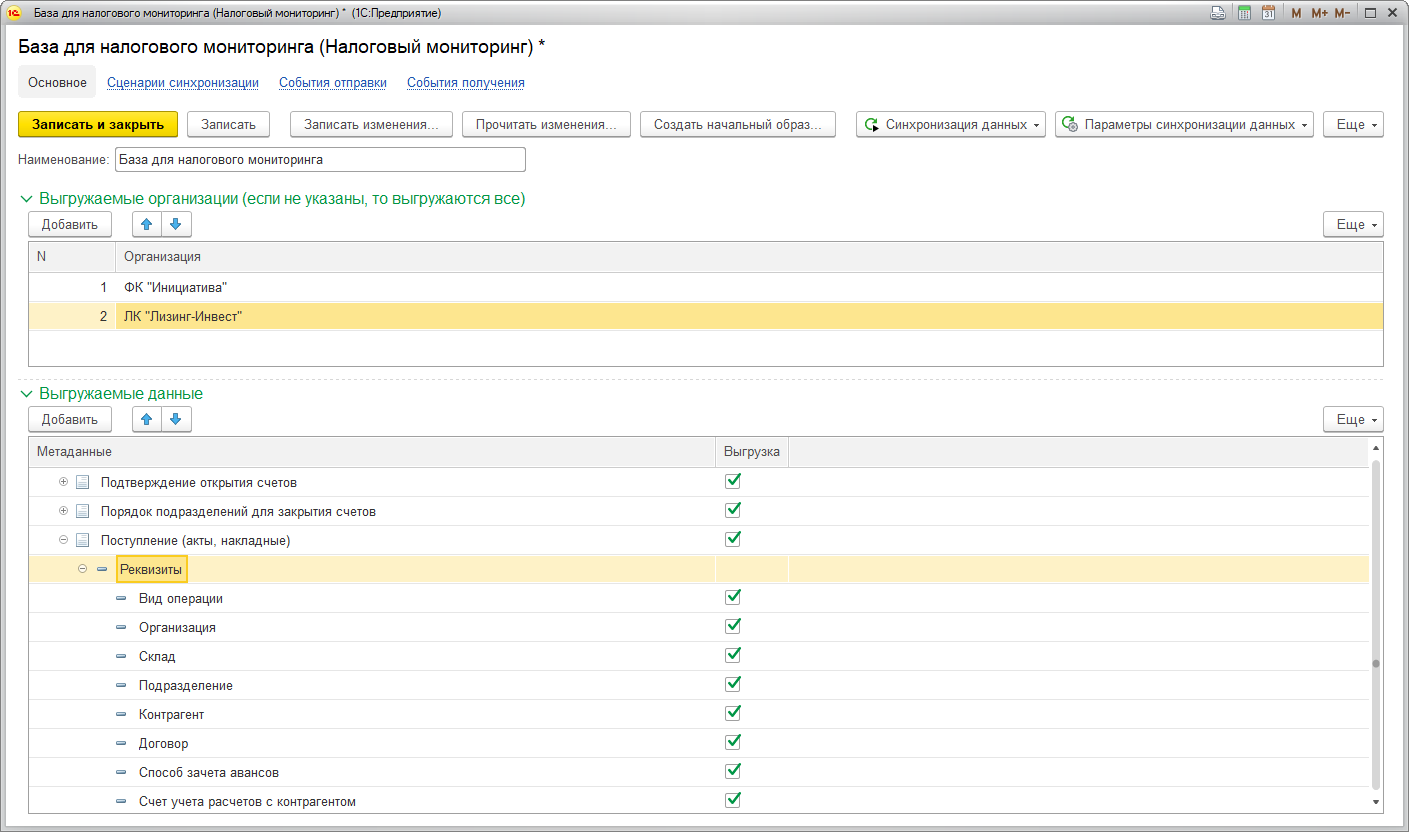Click the document icon of Поступление (акты, накладные)

pos(83,540)
